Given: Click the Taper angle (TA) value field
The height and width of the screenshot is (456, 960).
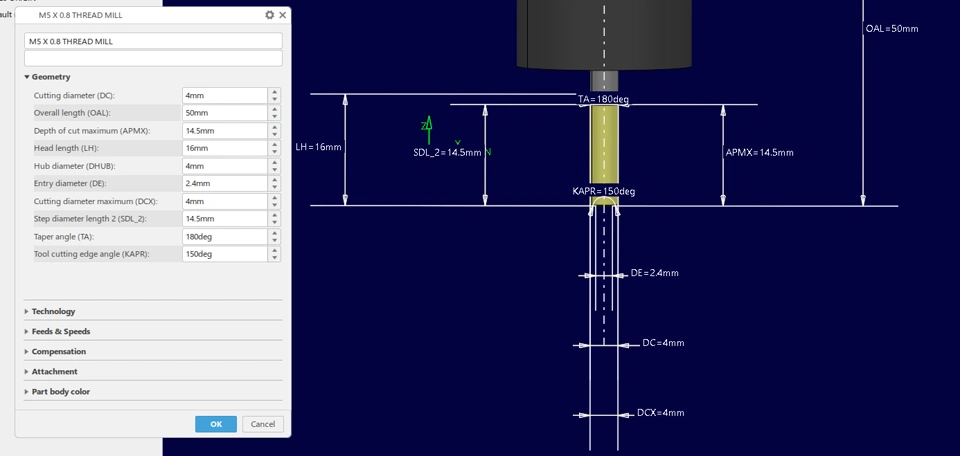Looking at the screenshot, I should click(225, 236).
